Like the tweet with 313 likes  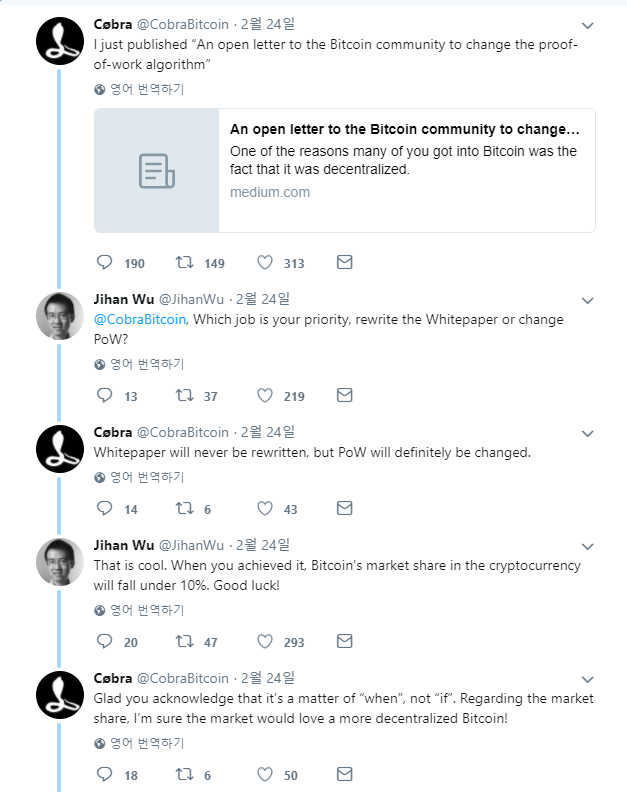265,263
